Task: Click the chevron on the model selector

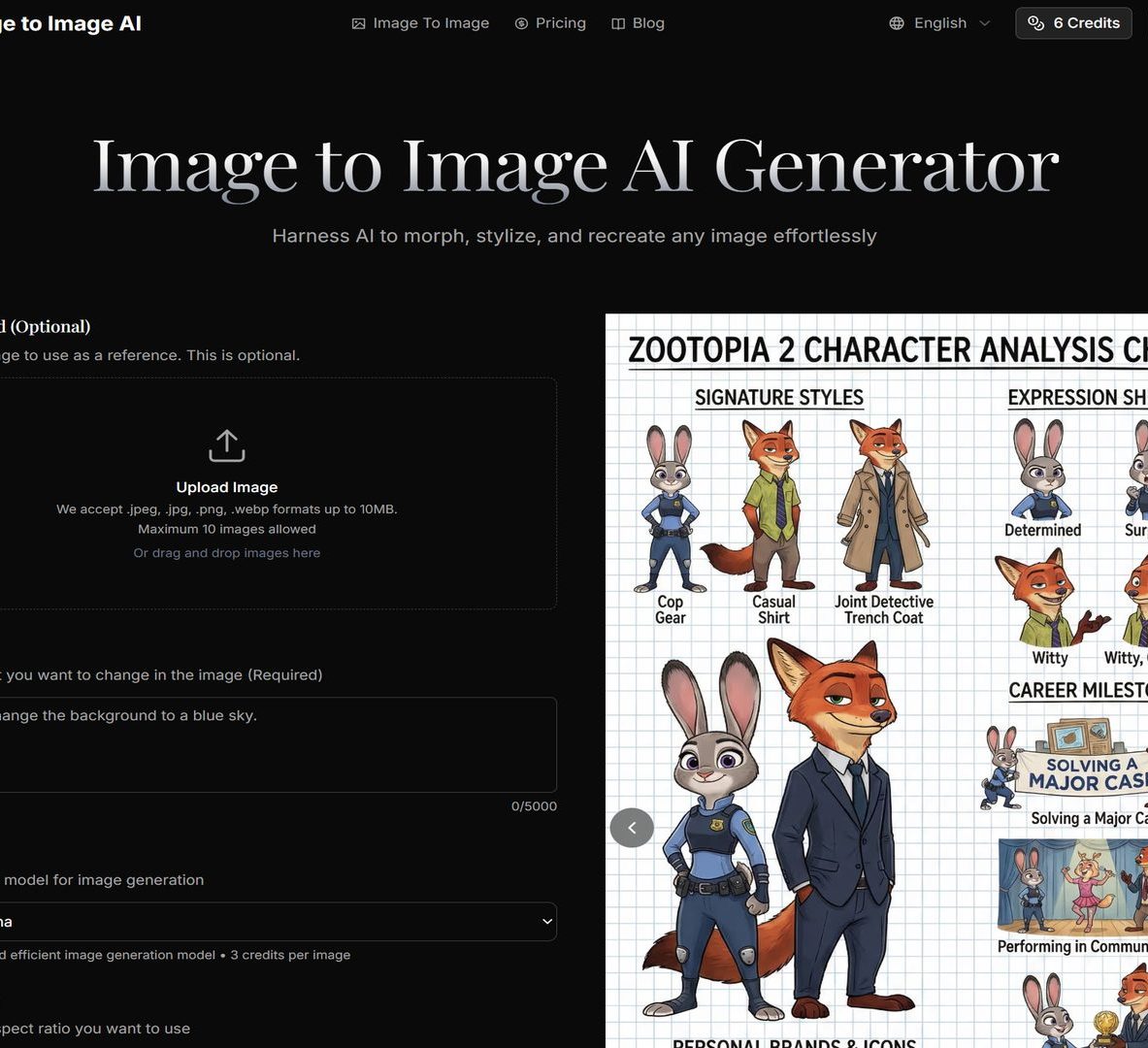Action: [546, 921]
